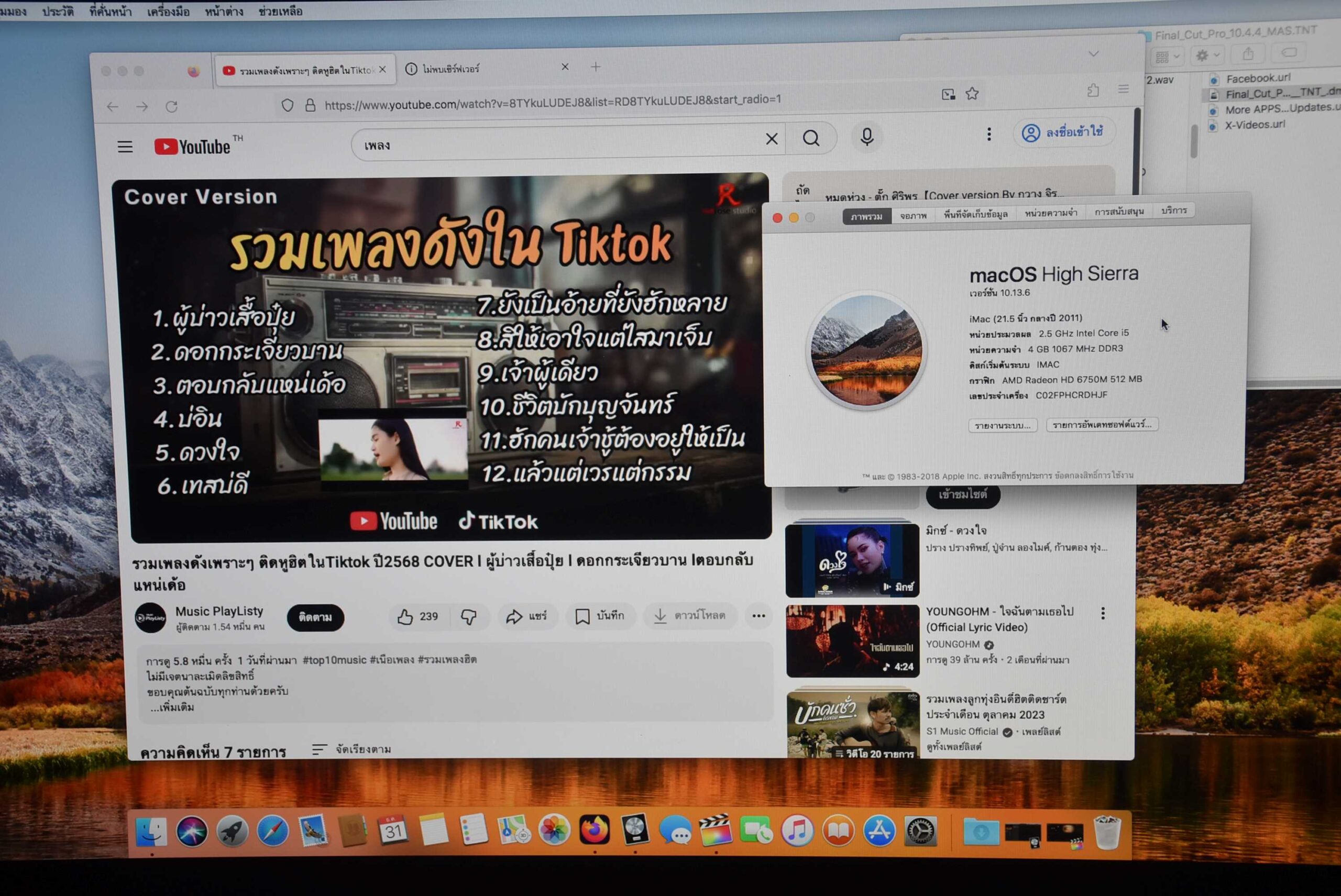Open Firefox extensions puzzle icon
Screen dimensions: 1341x896
click(x=1093, y=90)
